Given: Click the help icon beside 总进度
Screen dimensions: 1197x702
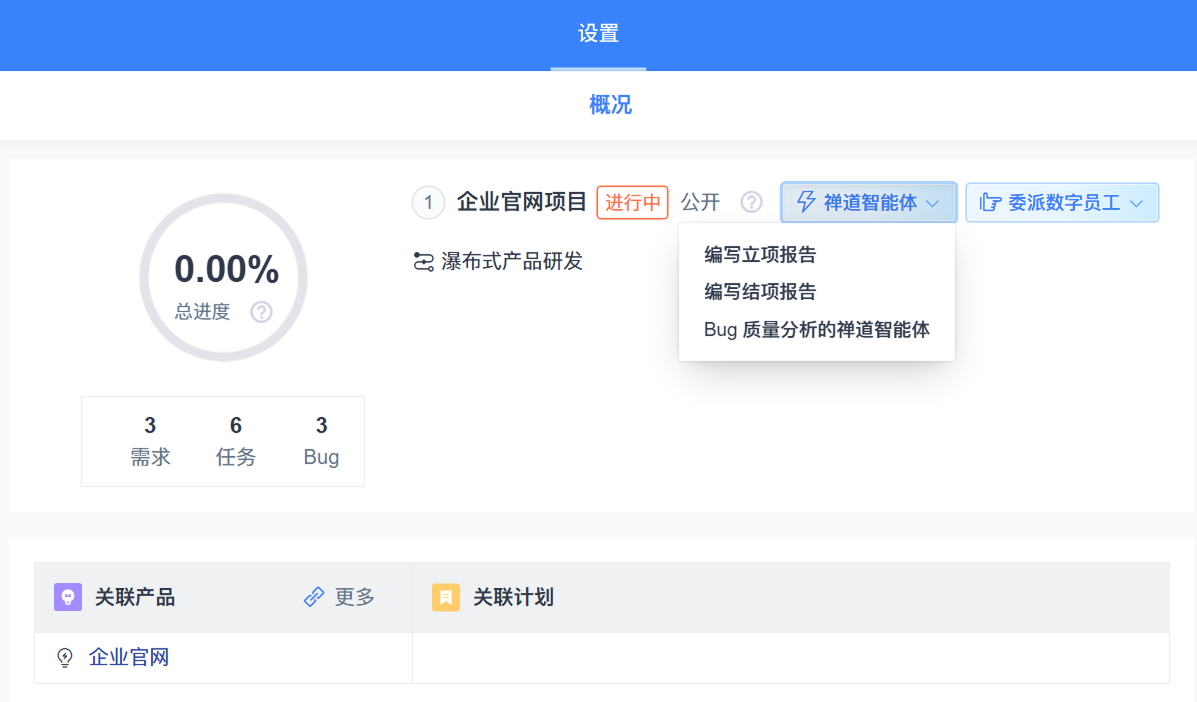Looking at the screenshot, I should [261, 311].
